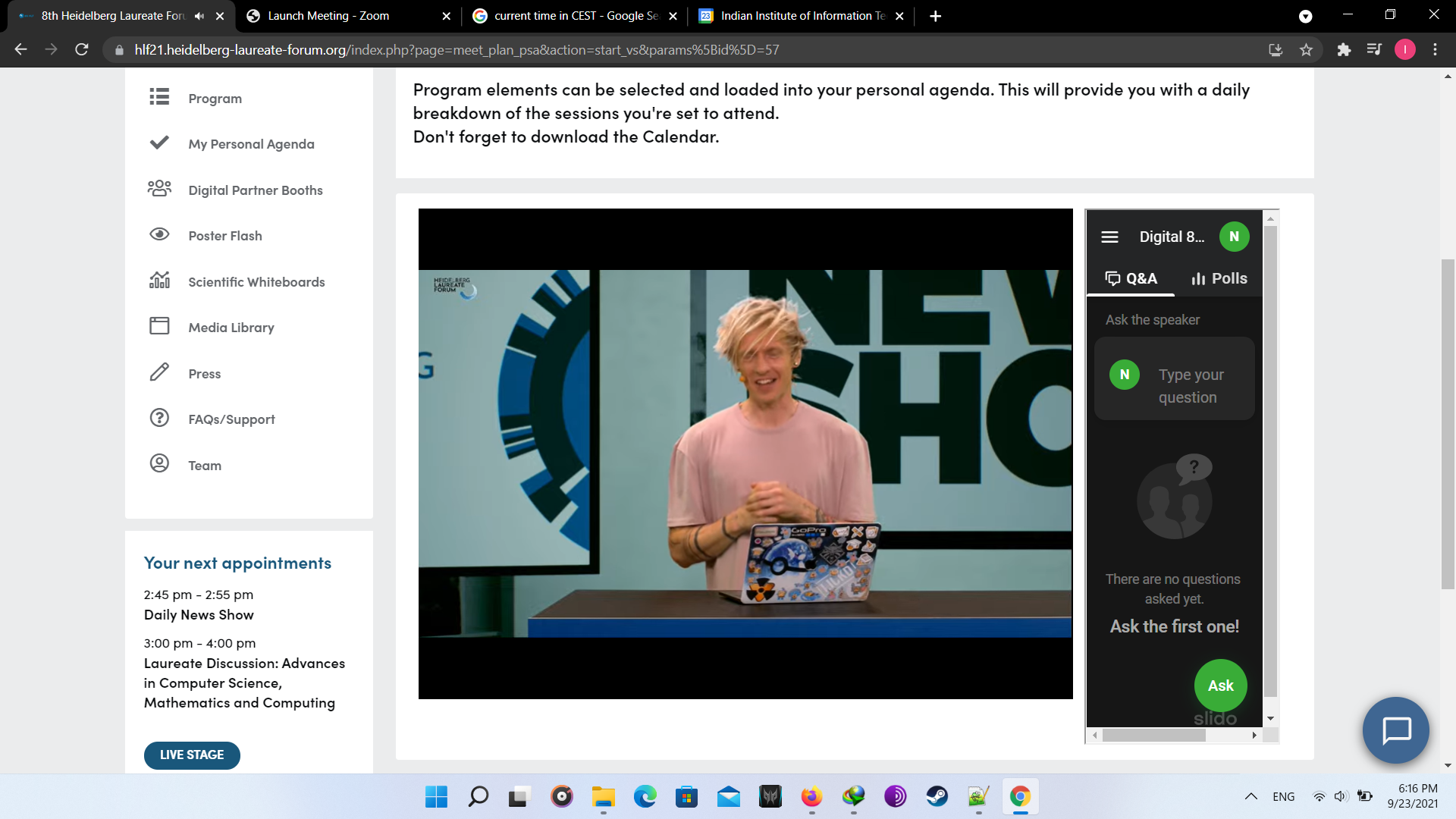Open Chrome's three-dot menu

[x=1435, y=50]
